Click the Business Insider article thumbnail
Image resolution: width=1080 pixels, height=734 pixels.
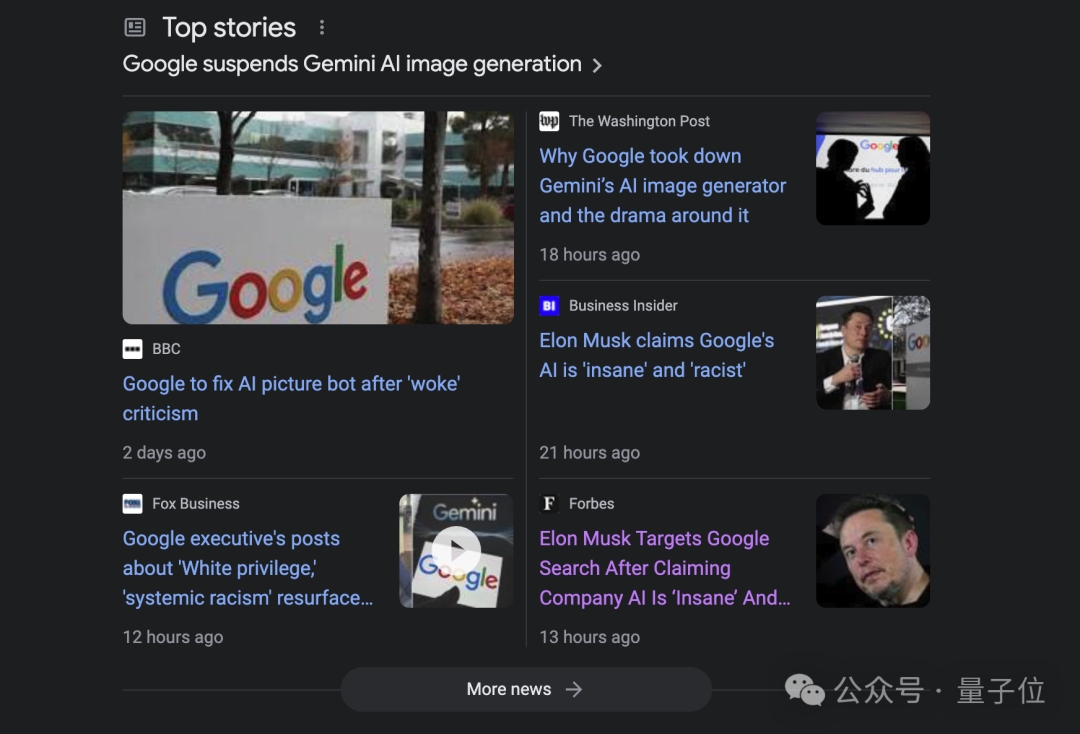[872, 353]
